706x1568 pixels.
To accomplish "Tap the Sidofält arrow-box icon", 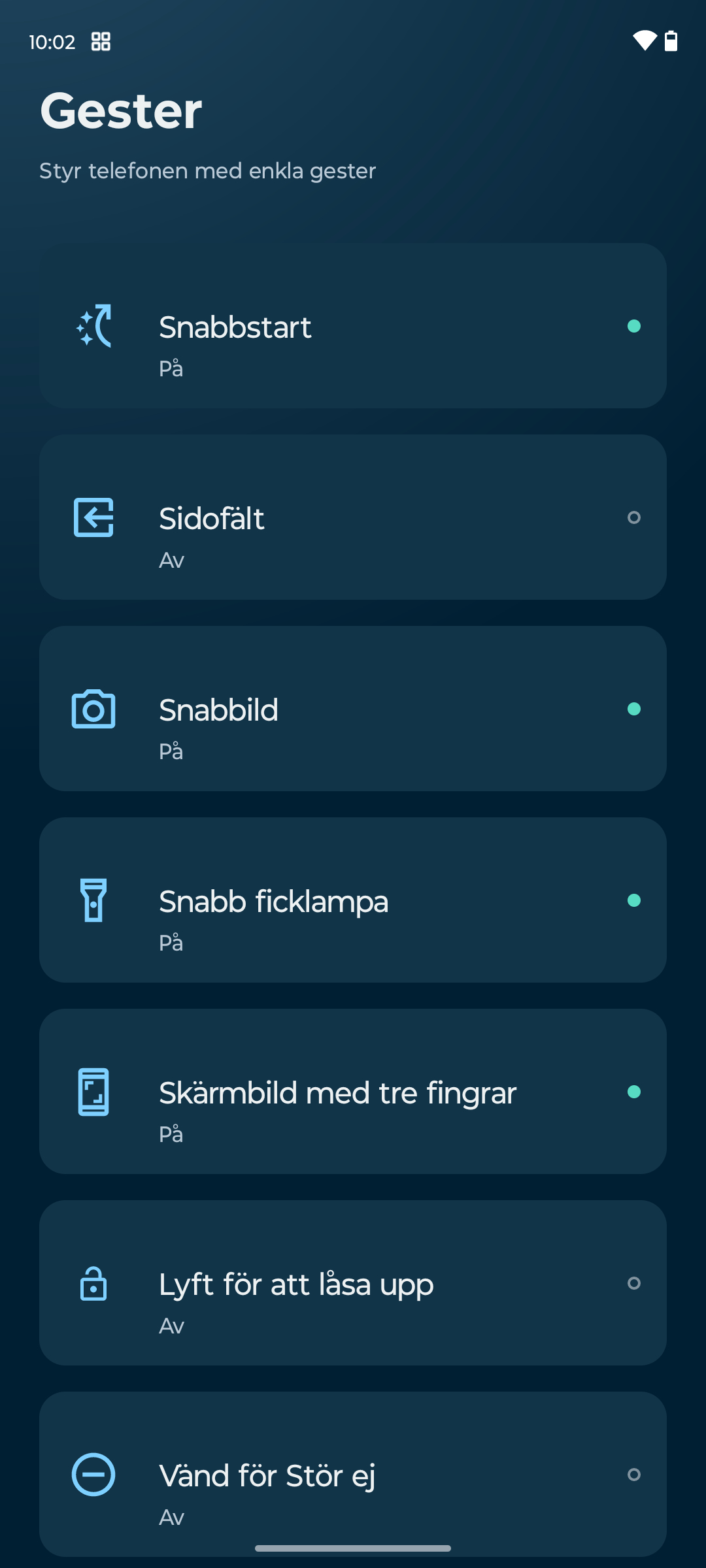I will pos(93,517).
